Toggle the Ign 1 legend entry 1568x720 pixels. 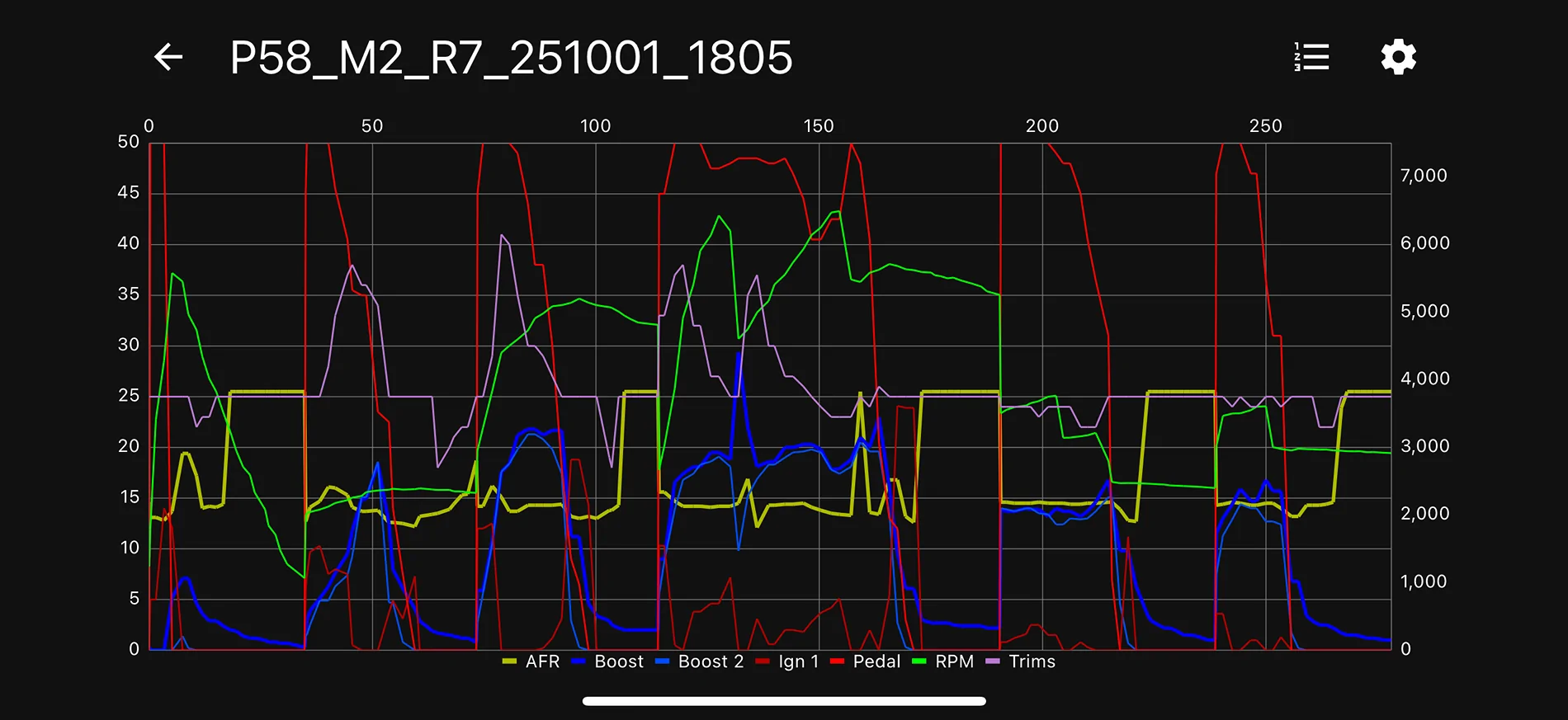click(786, 661)
